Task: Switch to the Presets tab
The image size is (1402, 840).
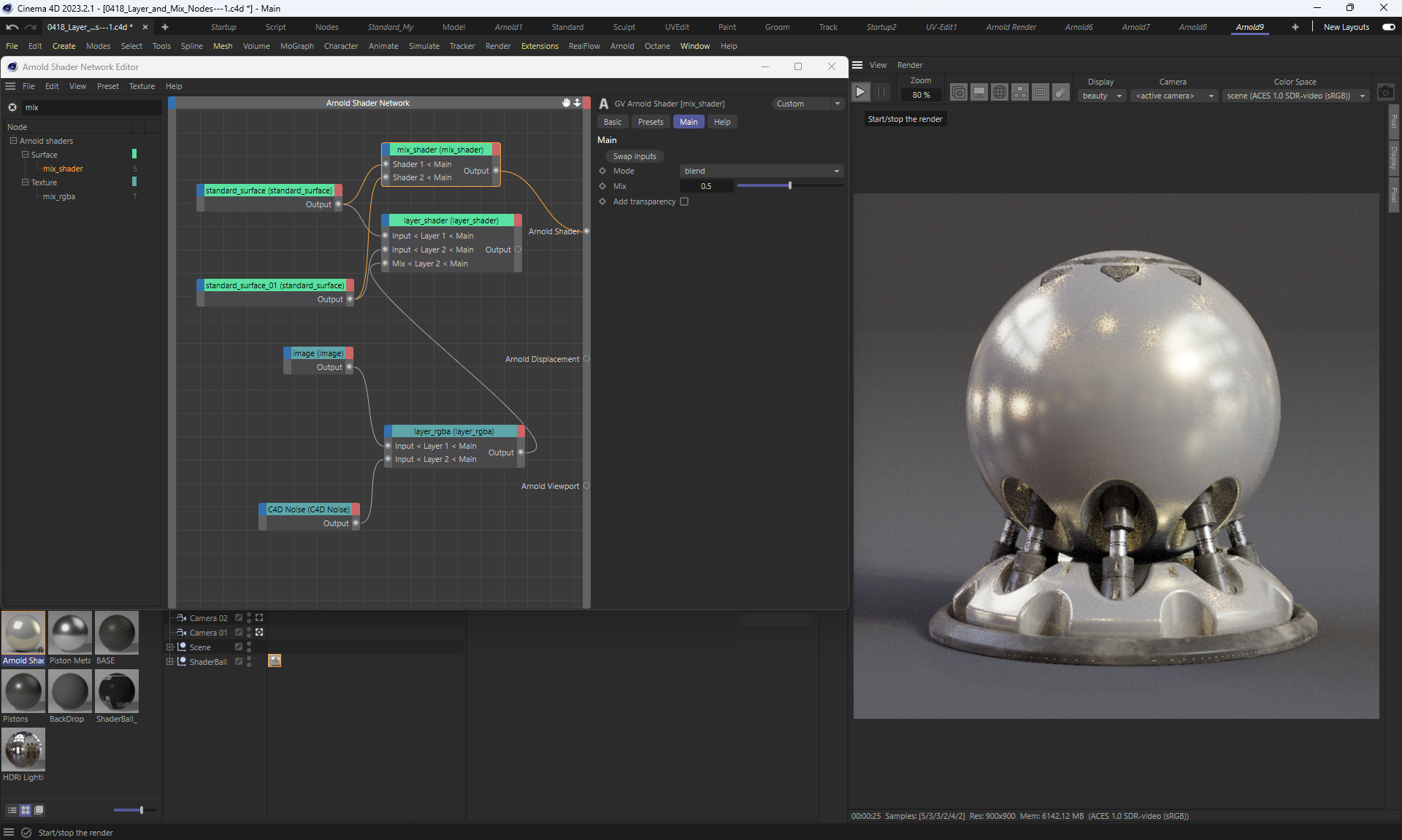Action: click(x=650, y=122)
